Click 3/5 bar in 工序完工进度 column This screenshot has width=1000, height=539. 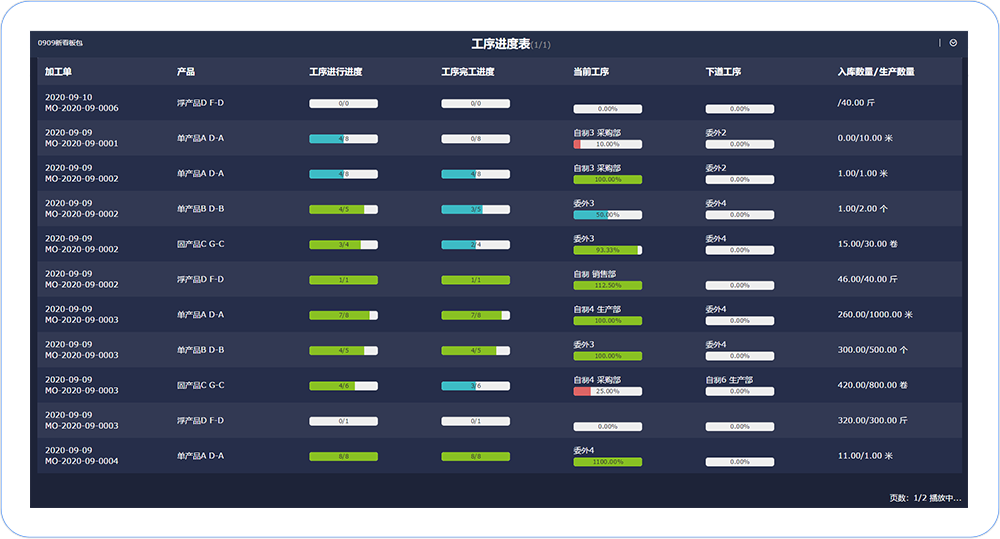476,209
